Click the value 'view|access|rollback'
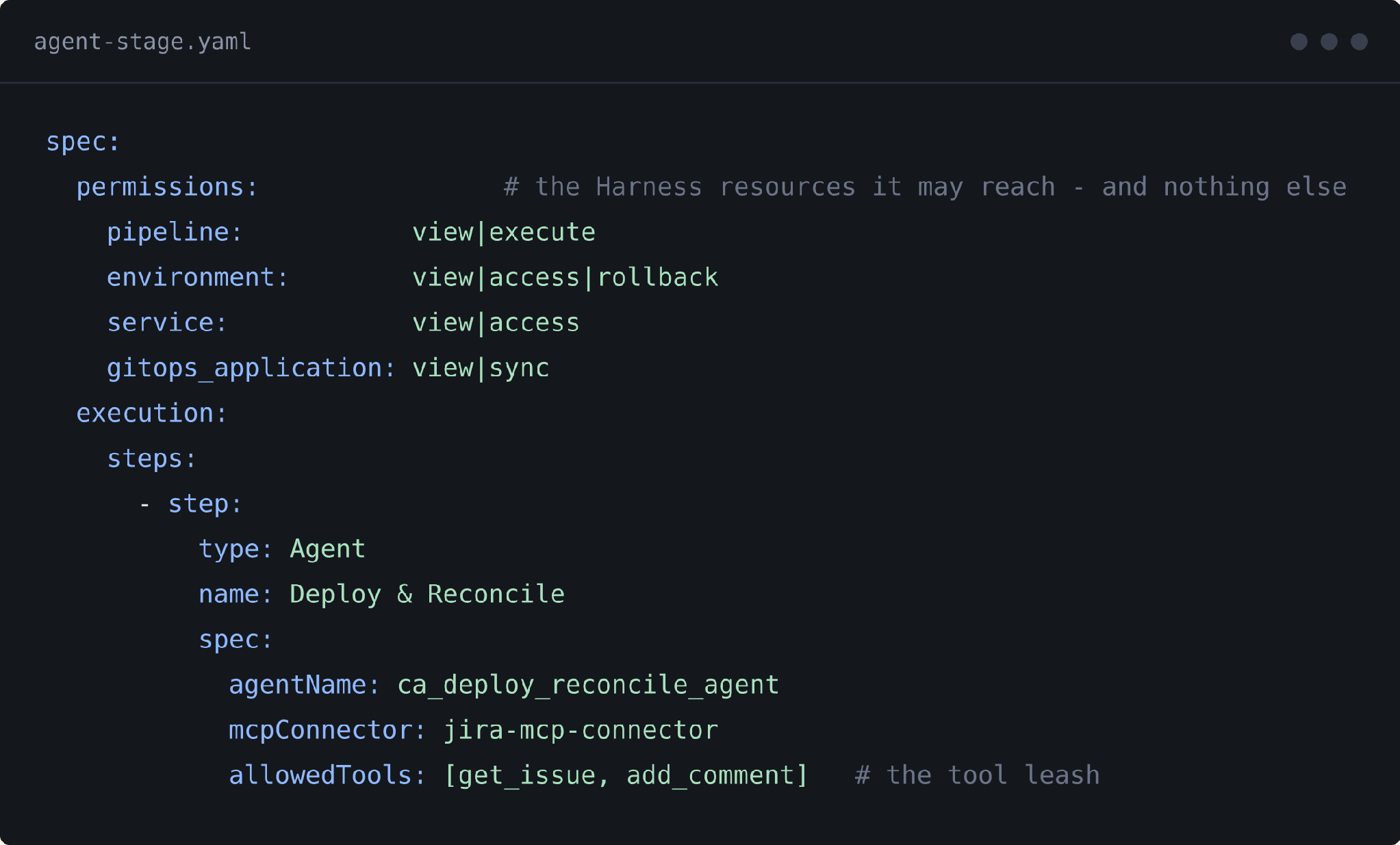1400x845 pixels. 565,277
